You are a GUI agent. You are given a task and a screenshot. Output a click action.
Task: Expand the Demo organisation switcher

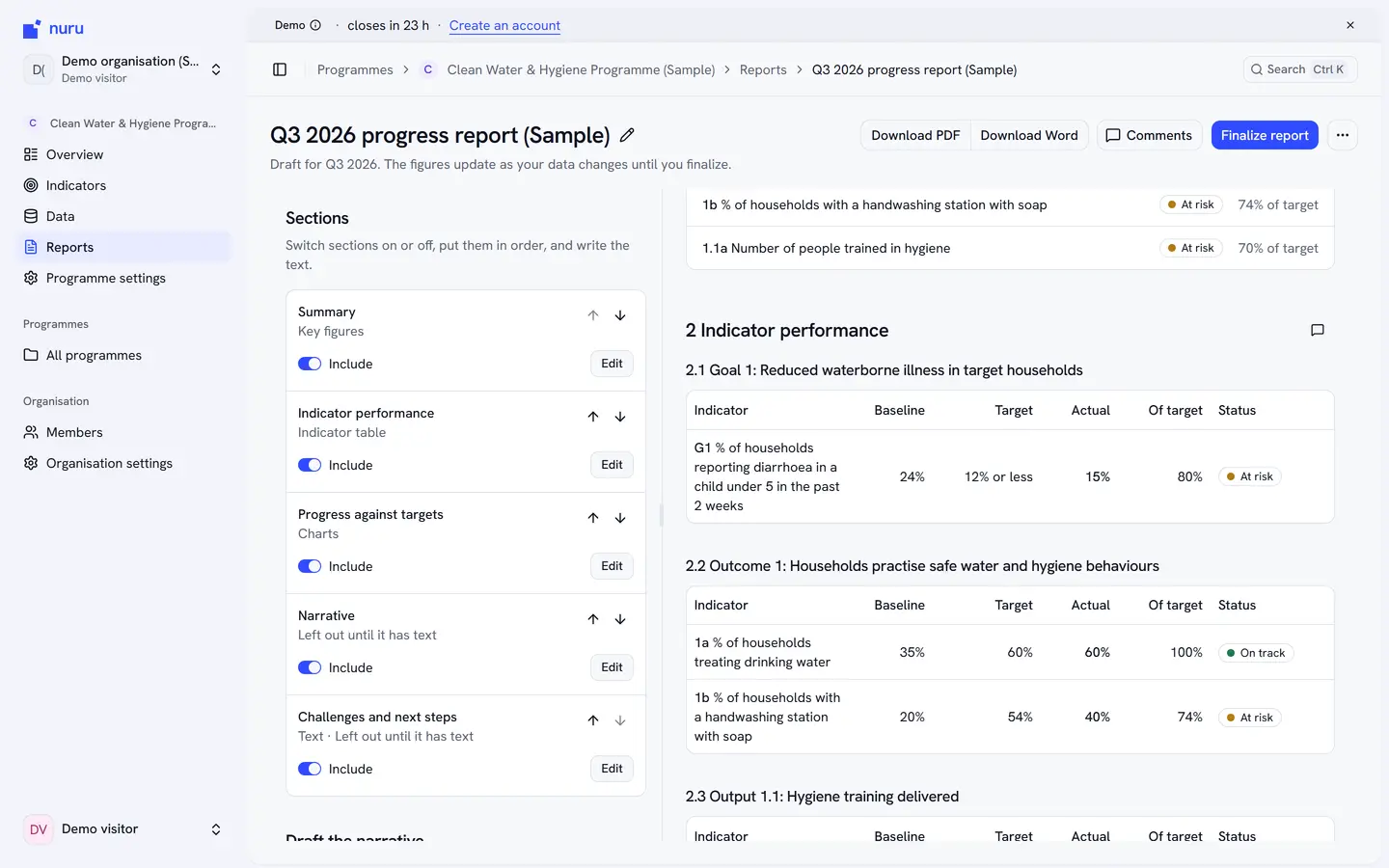tap(123, 69)
